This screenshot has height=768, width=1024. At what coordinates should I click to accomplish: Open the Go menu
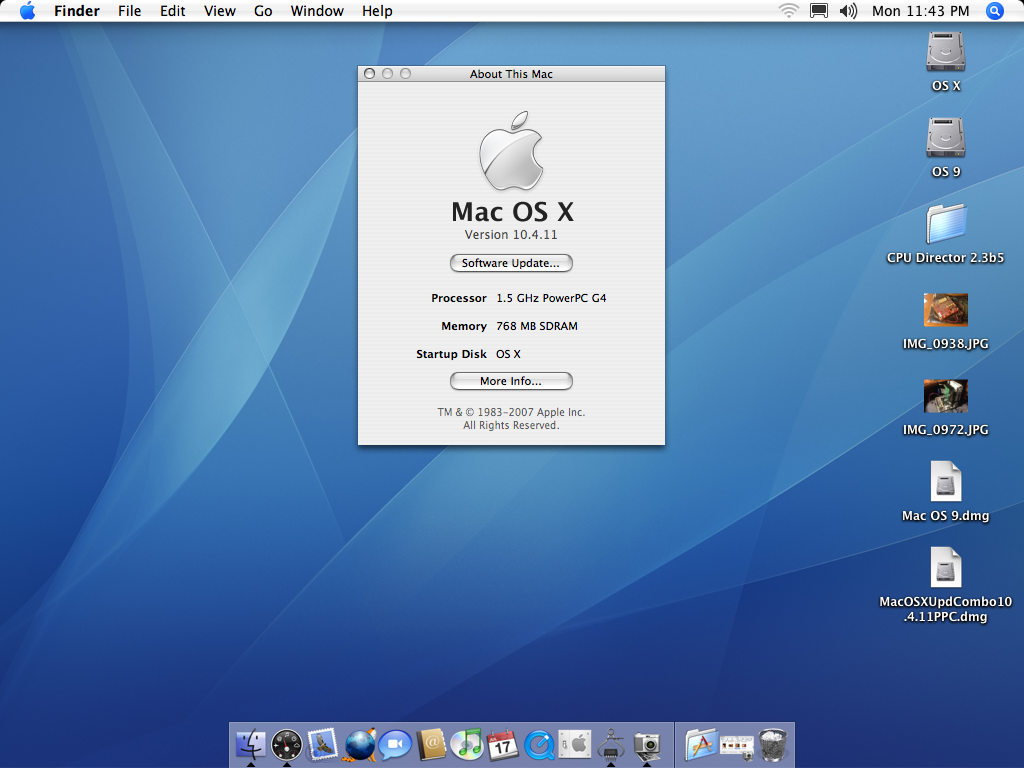tap(263, 11)
